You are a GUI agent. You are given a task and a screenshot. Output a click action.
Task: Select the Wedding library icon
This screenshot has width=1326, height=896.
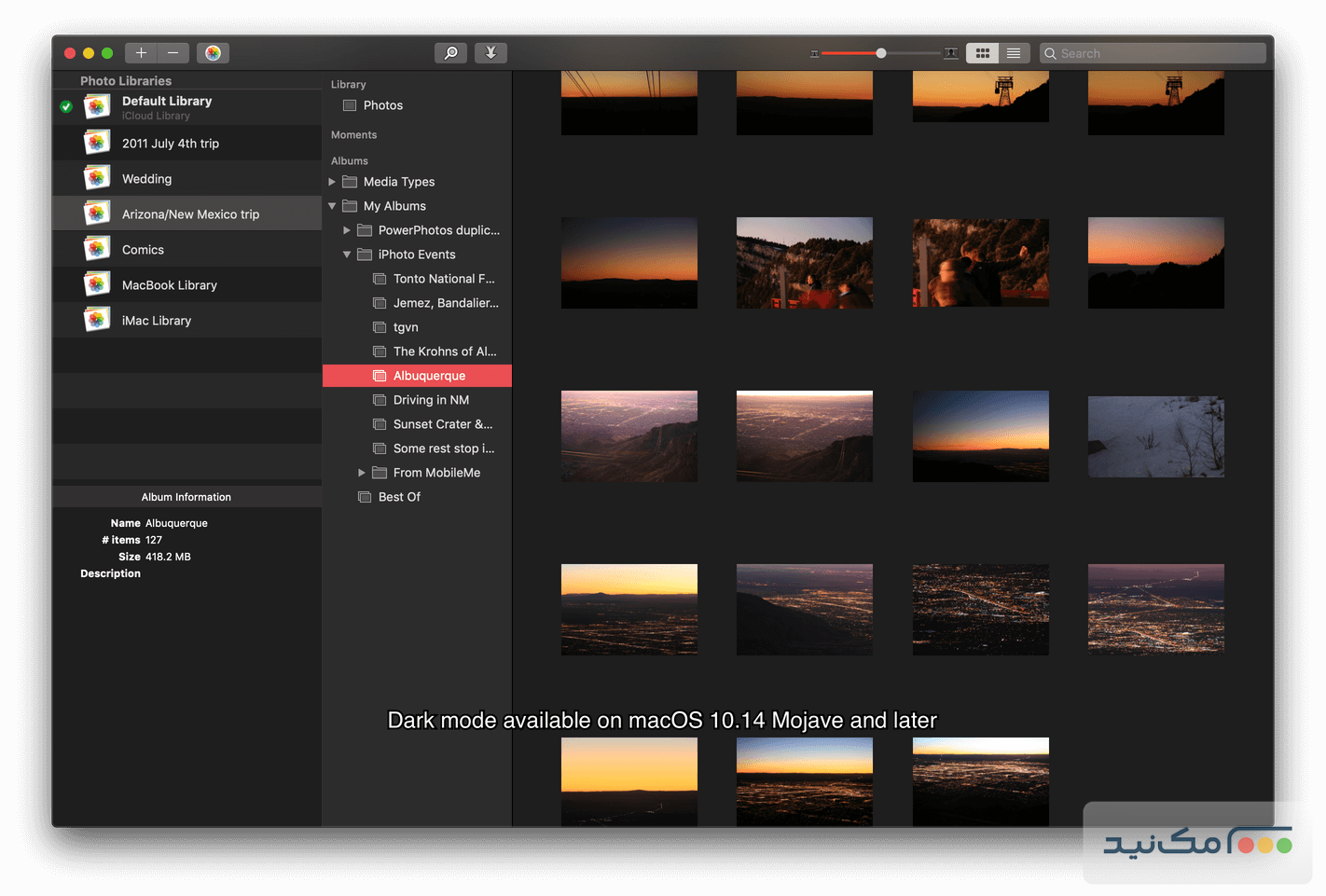[x=97, y=178]
